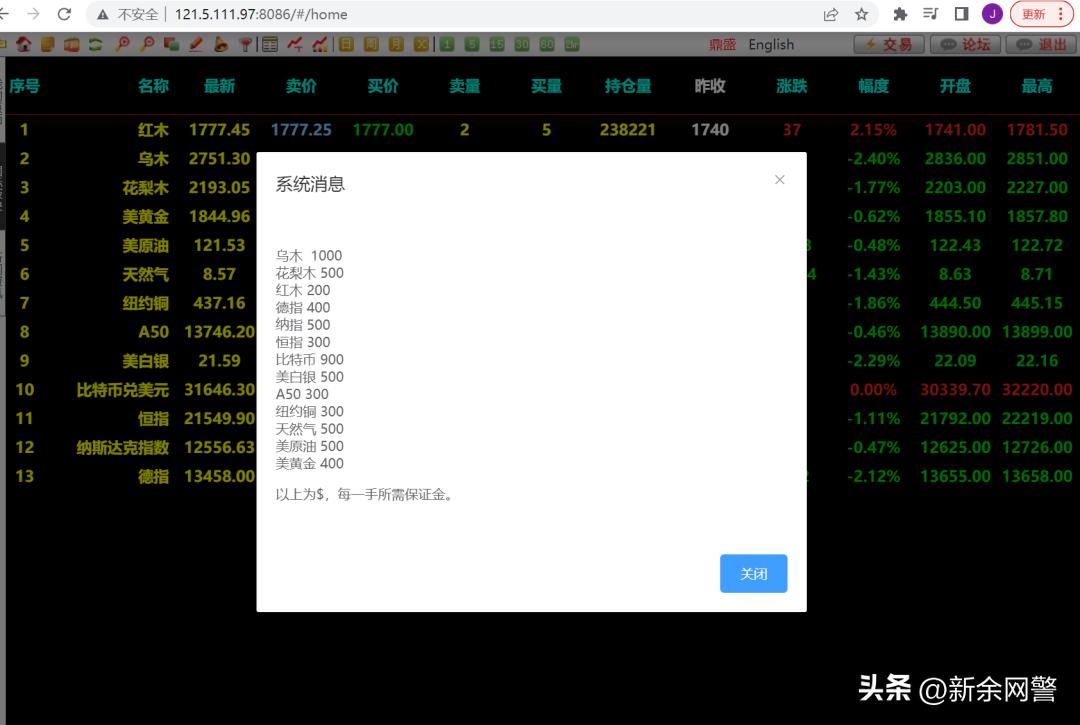Select the 鼎盛 menu label
Image resolution: width=1080 pixels, height=725 pixels.
click(x=723, y=44)
